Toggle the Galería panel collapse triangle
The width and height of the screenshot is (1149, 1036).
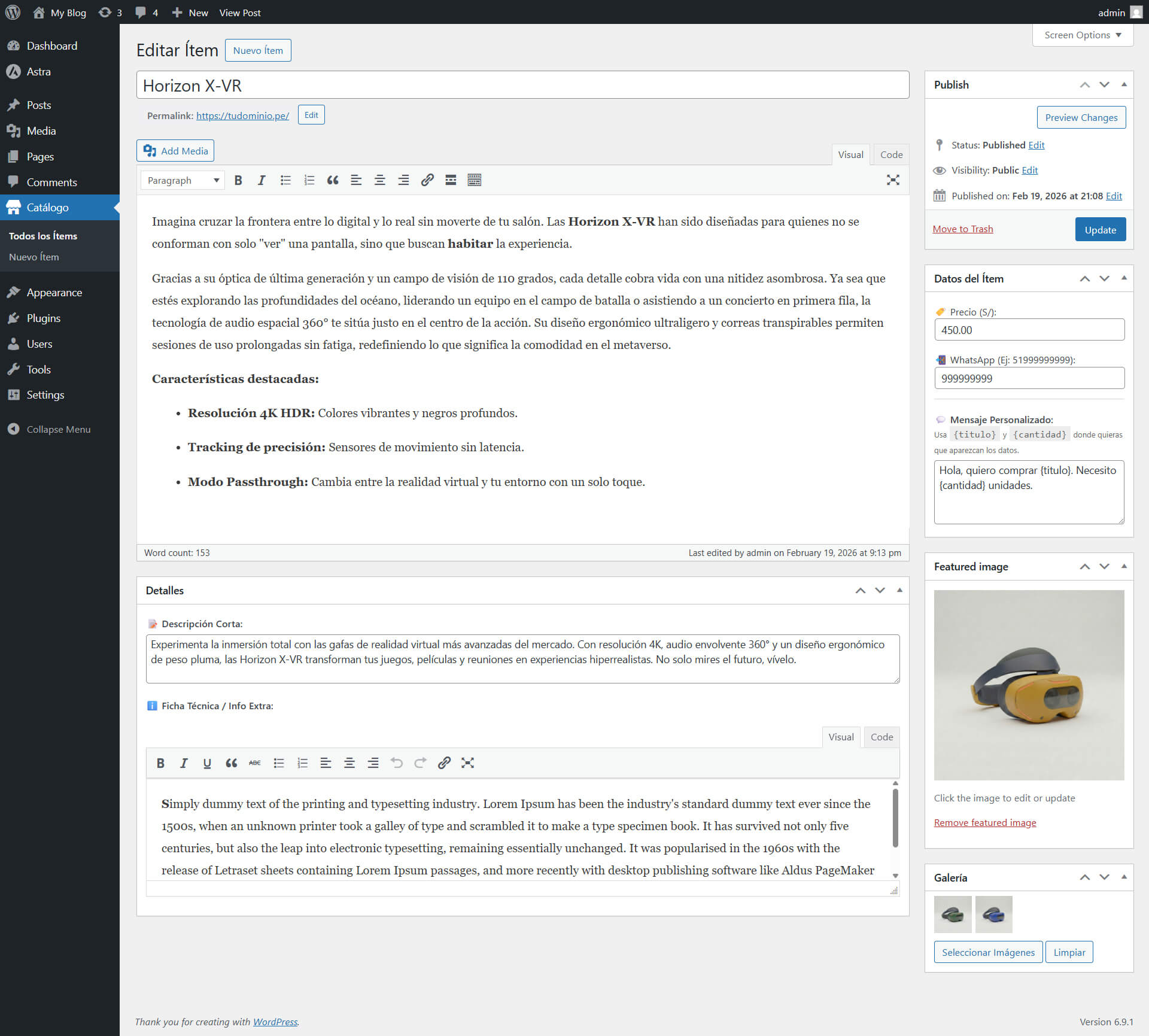(1124, 877)
